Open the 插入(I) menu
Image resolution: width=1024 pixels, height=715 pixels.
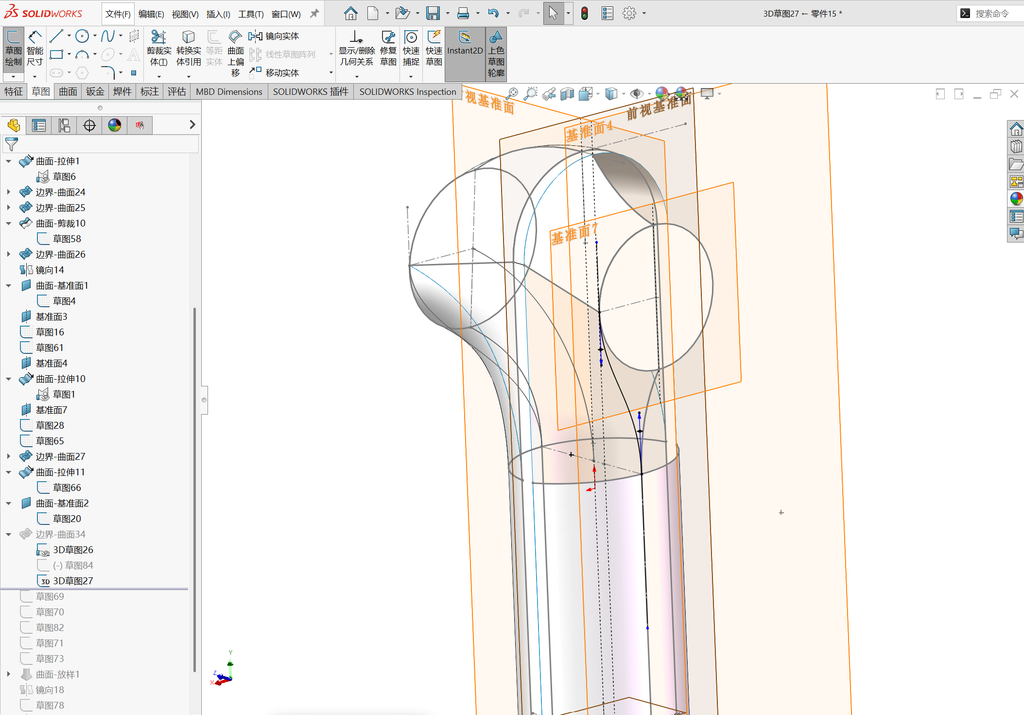point(218,14)
